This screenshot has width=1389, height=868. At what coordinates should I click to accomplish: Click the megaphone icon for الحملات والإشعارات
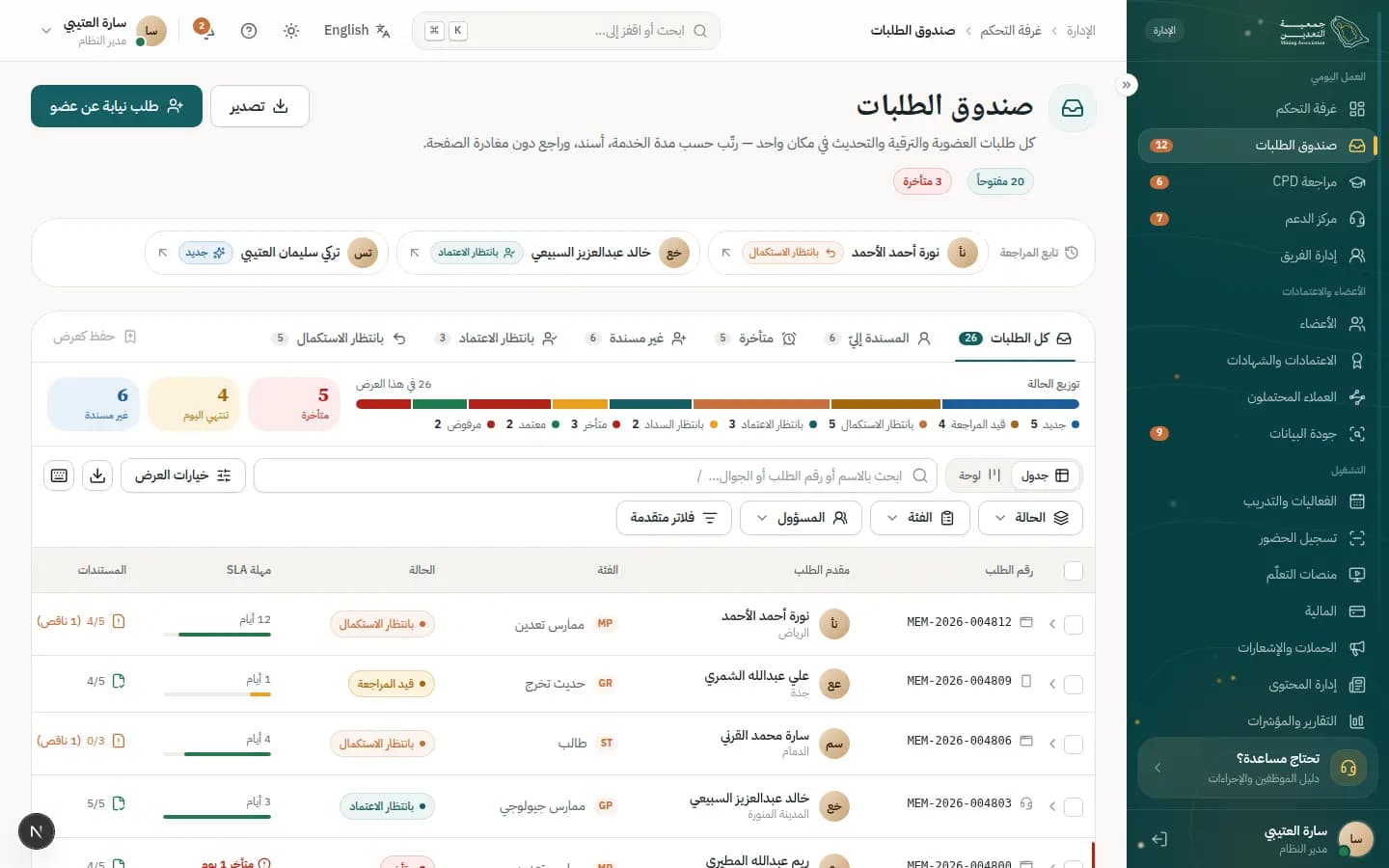click(1357, 648)
